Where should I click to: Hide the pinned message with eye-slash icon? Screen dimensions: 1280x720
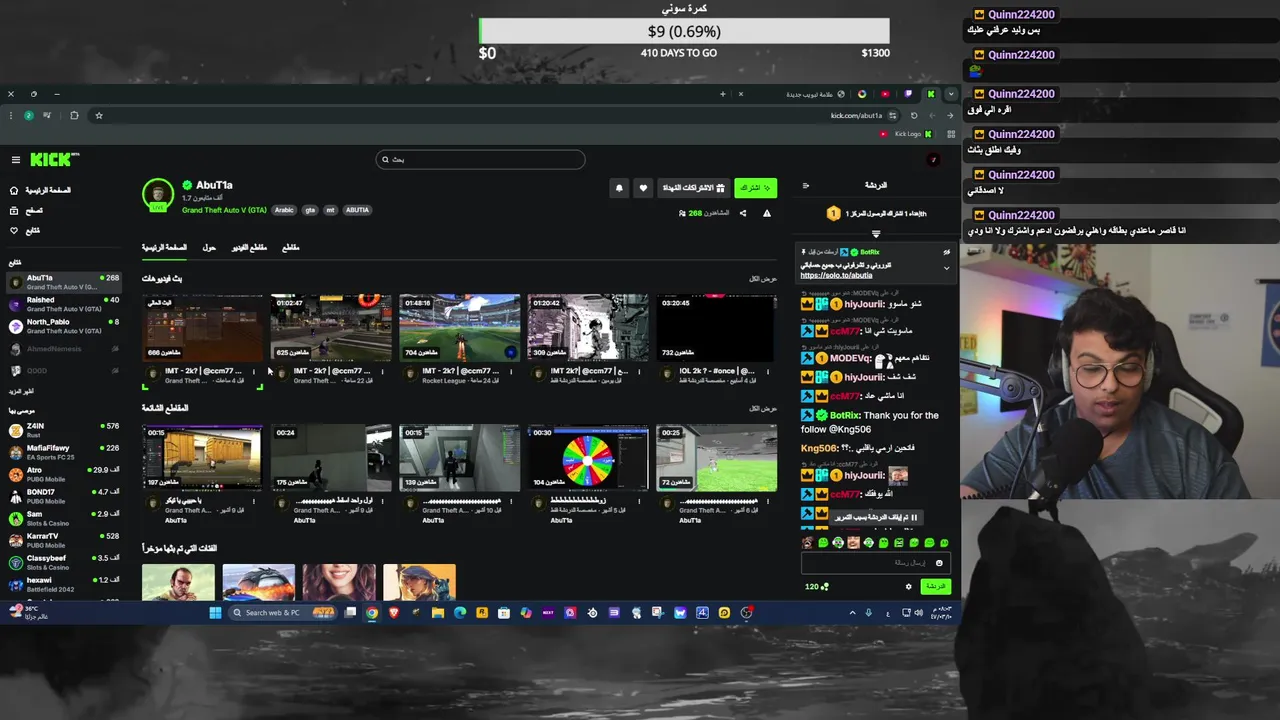coord(946,252)
